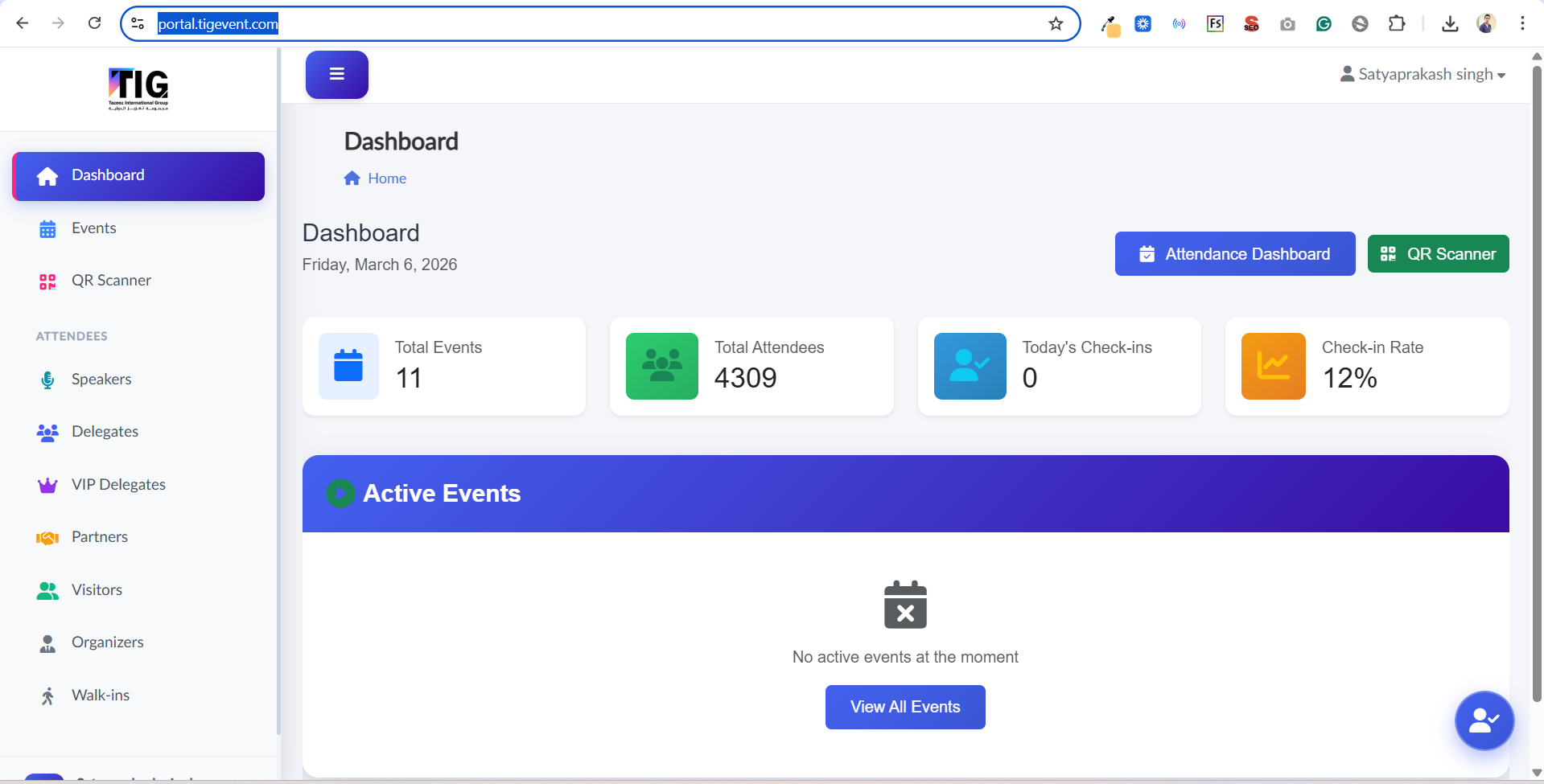Open the Attendance Dashboard

pos(1234,253)
